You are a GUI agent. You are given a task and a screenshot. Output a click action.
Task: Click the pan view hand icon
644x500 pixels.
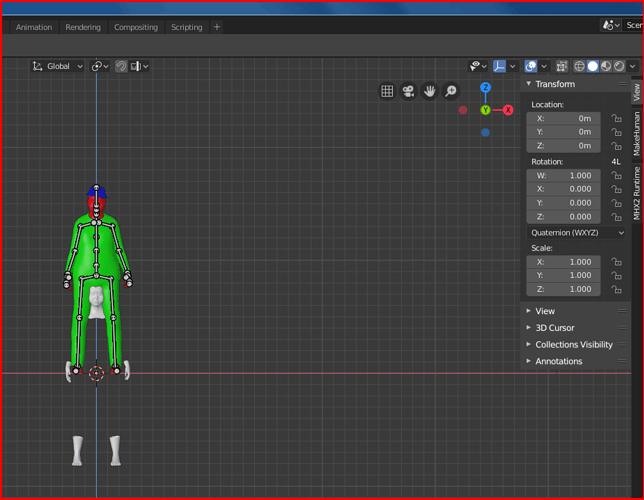pos(429,91)
